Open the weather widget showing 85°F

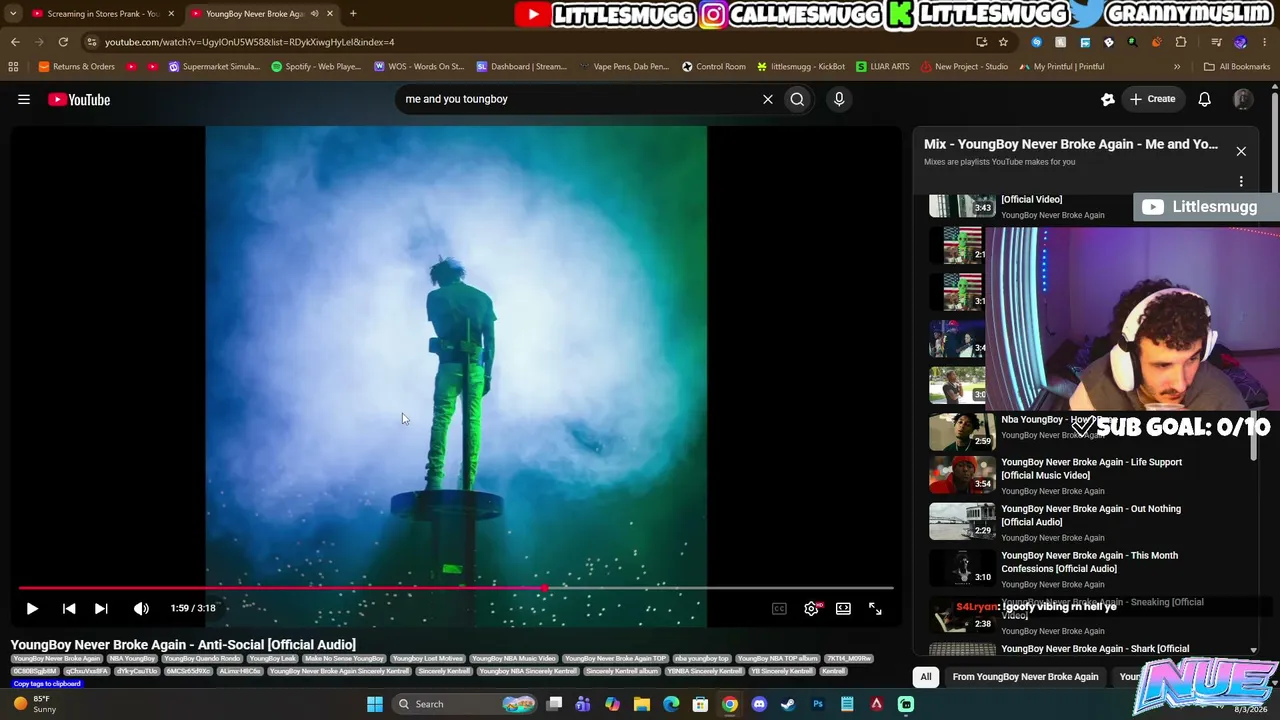click(x=35, y=704)
